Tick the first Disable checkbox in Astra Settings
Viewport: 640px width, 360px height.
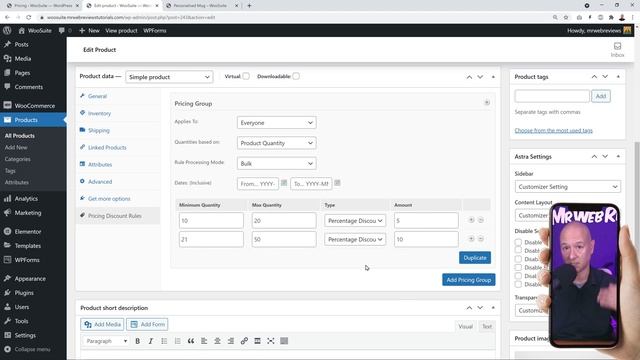tap(518, 242)
